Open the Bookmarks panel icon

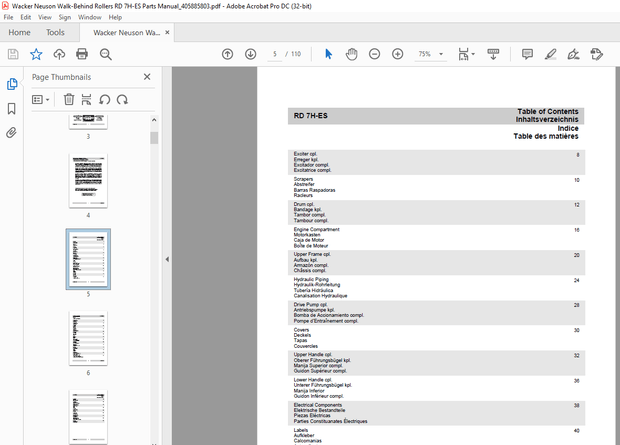click(12, 109)
